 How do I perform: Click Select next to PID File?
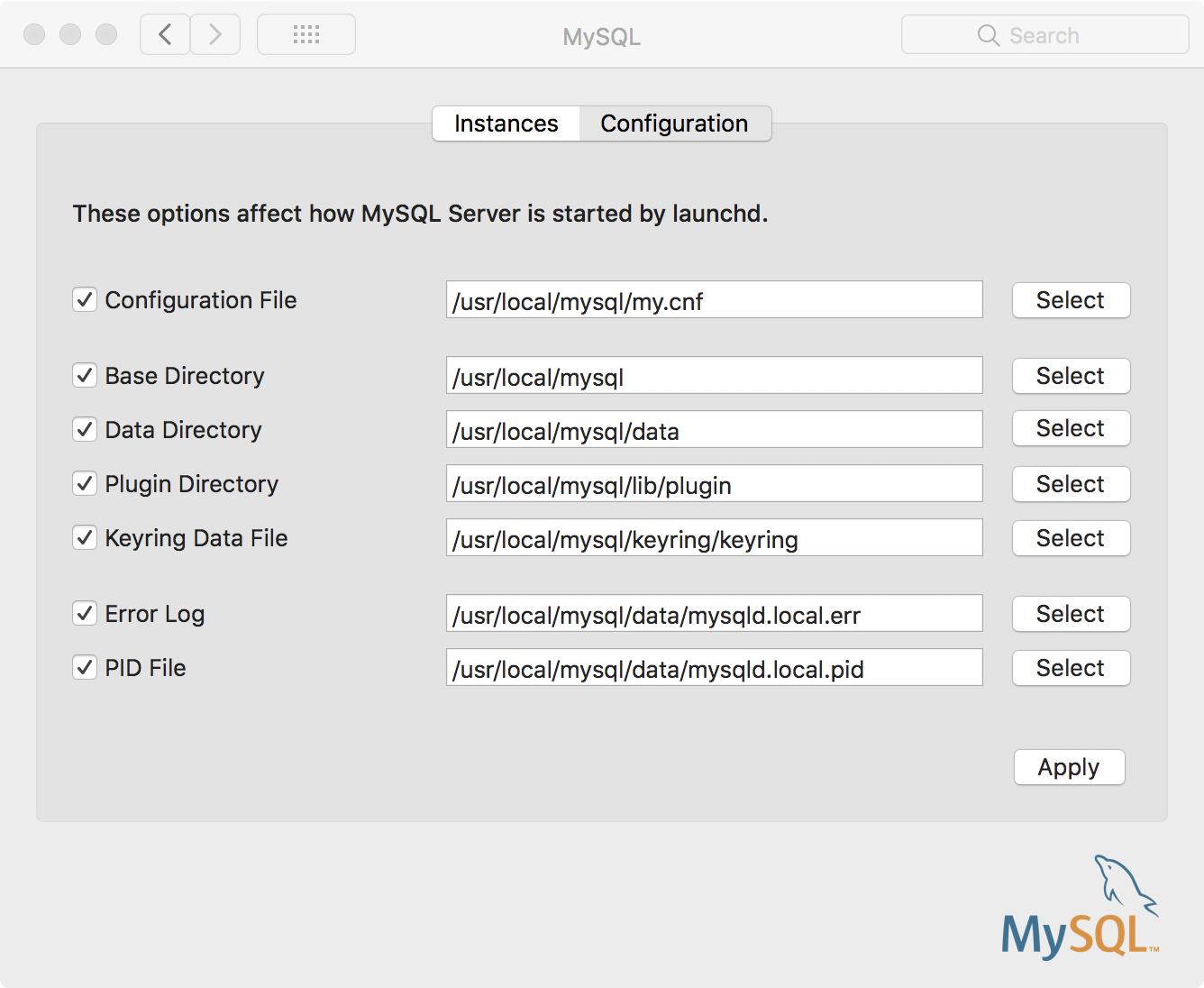point(1071,668)
